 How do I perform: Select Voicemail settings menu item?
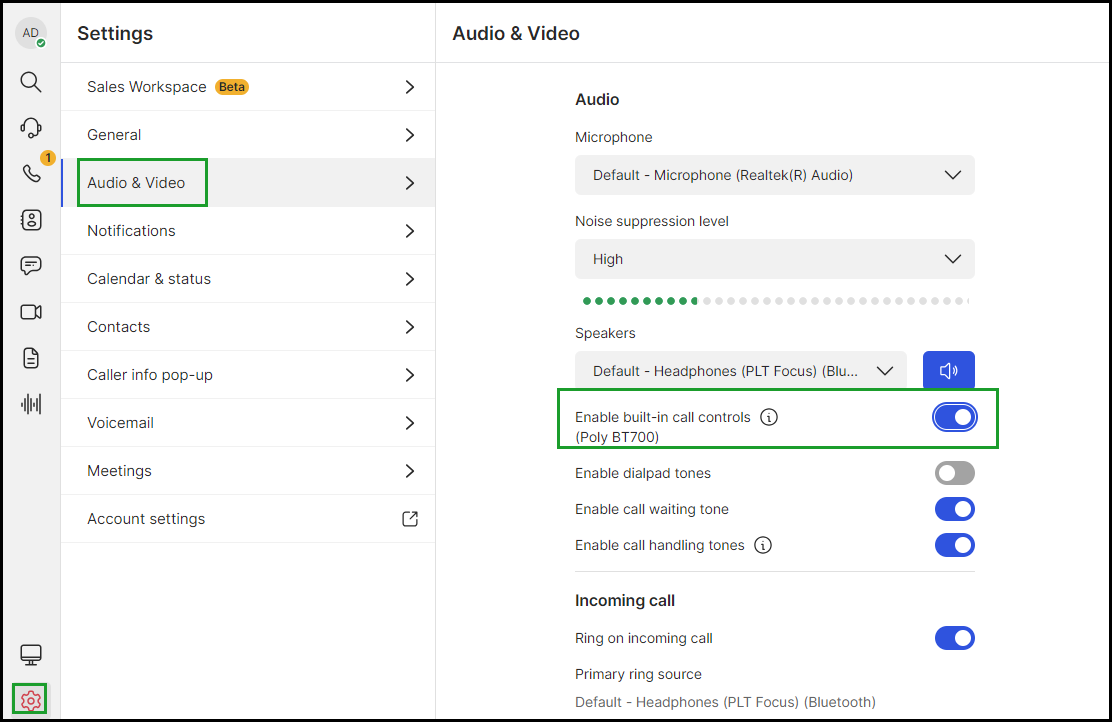pyautogui.click(x=248, y=423)
